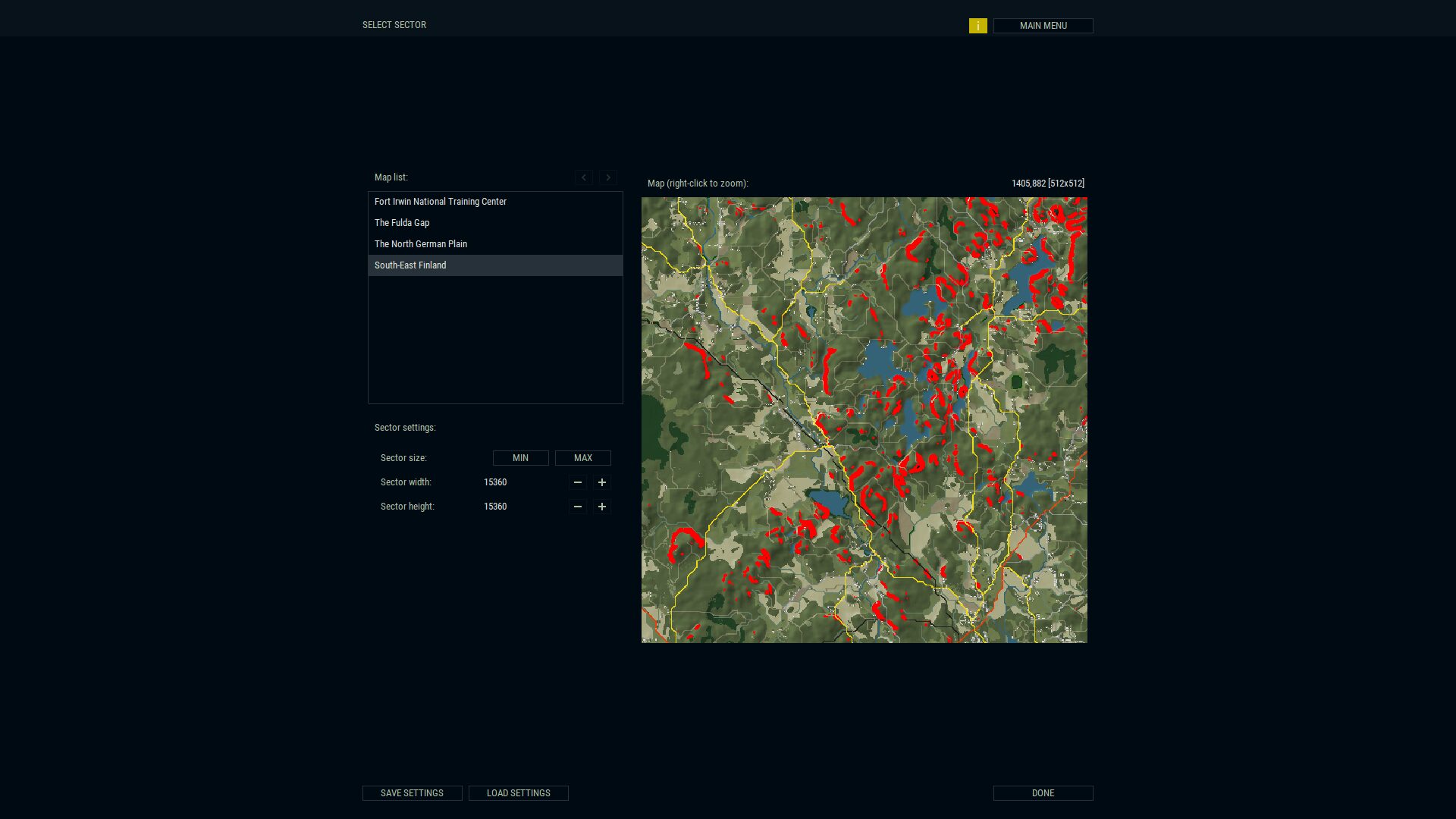This screenshot has height=819, width=1456.
Task: Click the sector width value 15360
Action: [x=495, y=482]
